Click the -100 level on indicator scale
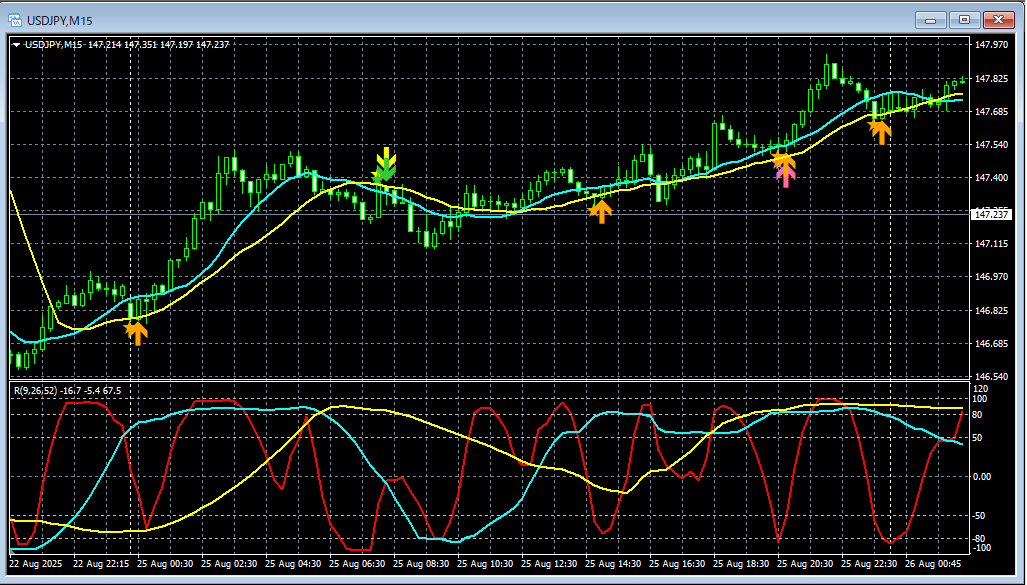Viewport: 1027px width, 585px height. tap(981, 548)
